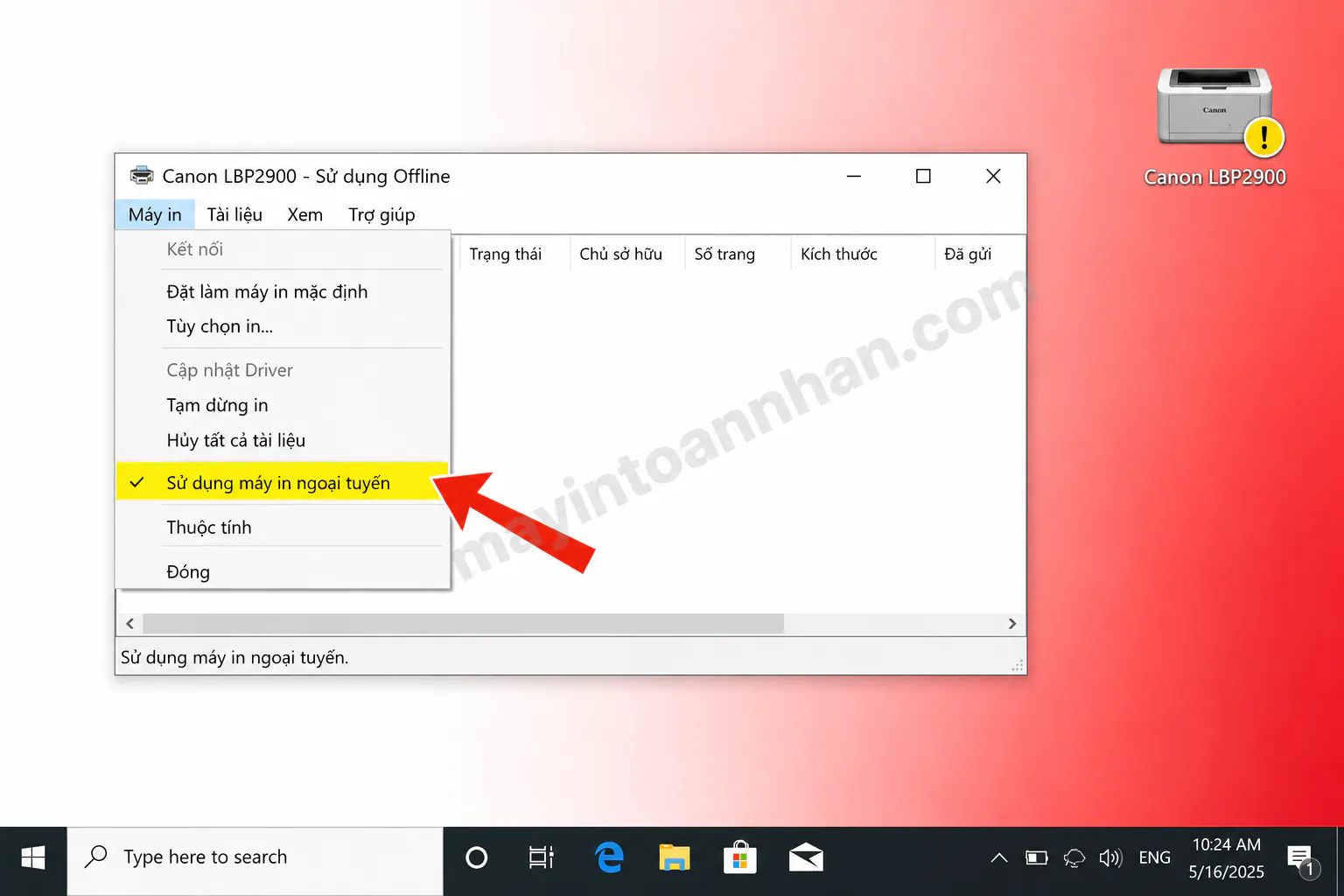The width and height of the screenshot is (1344, 896).
Task: Open File Explorer from the taskbar
Action: pyautogui.click(x=675, y=857)
